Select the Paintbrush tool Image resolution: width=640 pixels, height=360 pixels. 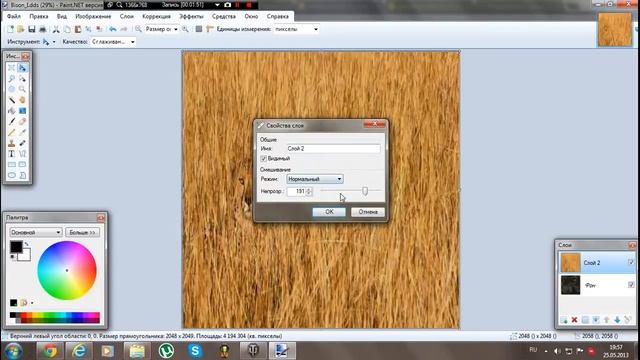coord(11,121)
